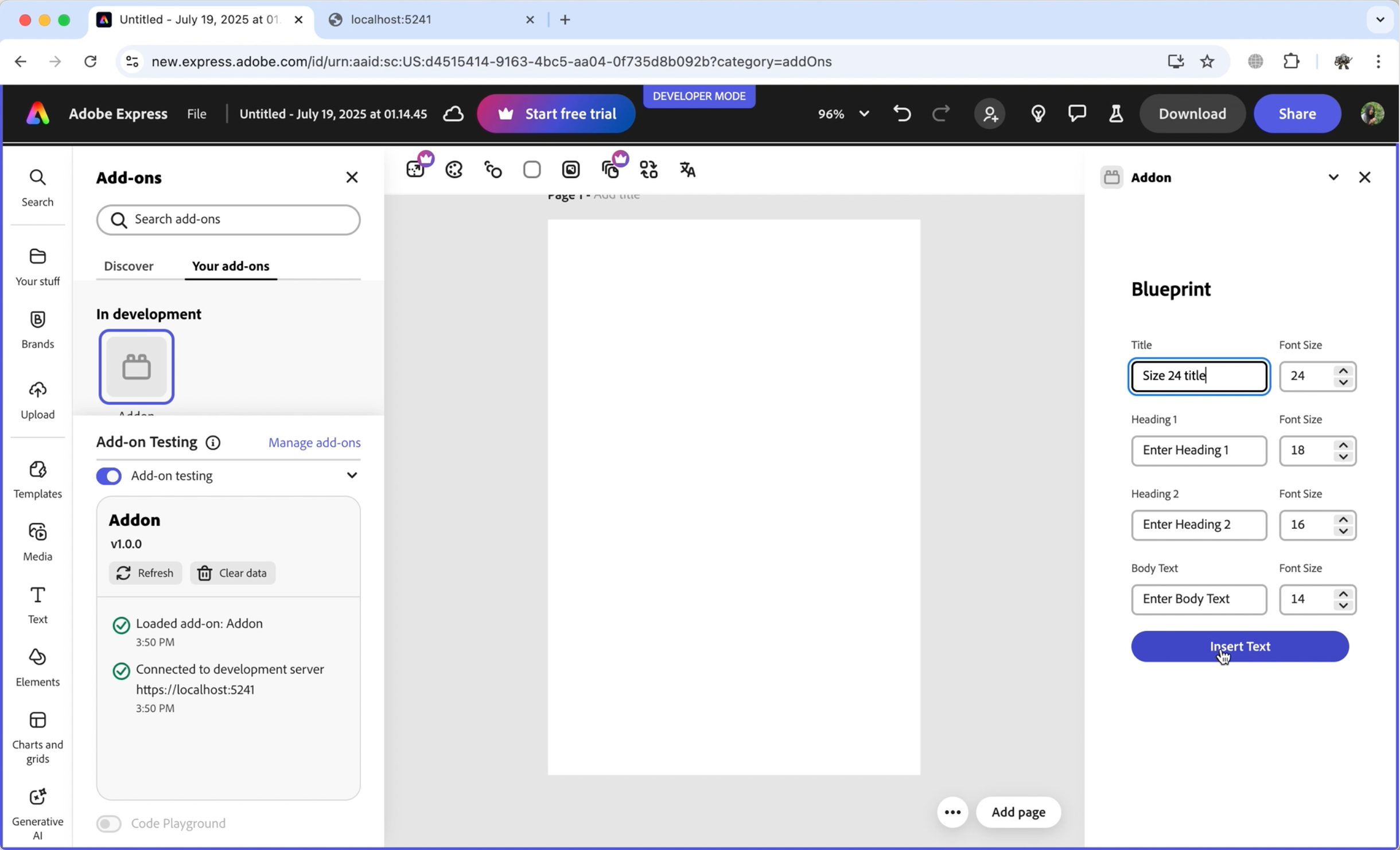
Task: Open the color theme palette icon
Action: pyautogui.click(x=454, y=170)
